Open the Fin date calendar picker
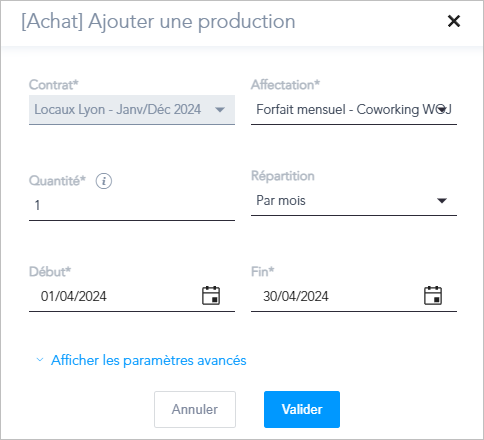This screenshot has width=484, height=440. coord(433,295)
